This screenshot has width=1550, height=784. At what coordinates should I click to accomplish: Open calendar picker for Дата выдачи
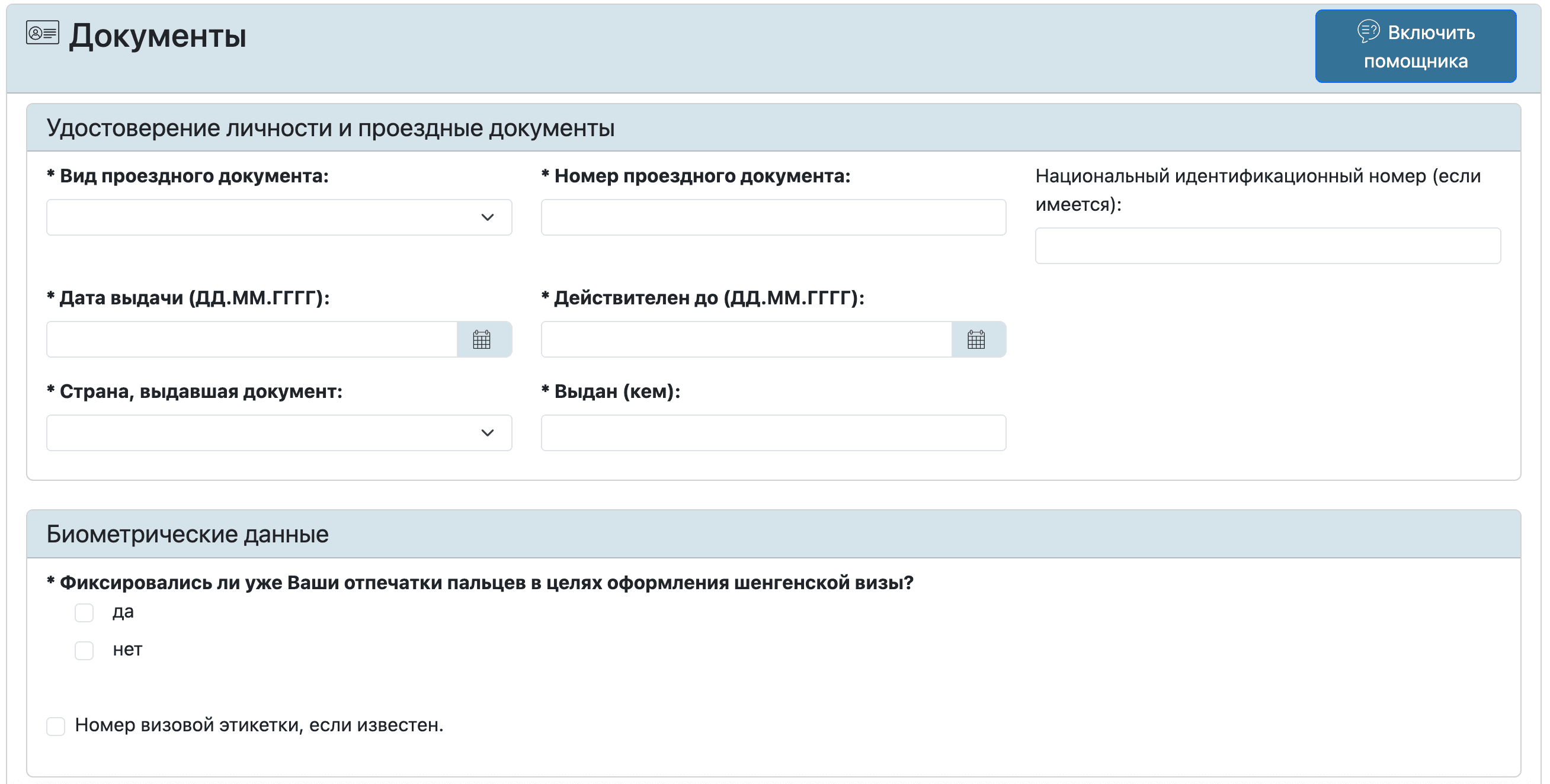tap(483, 339)
